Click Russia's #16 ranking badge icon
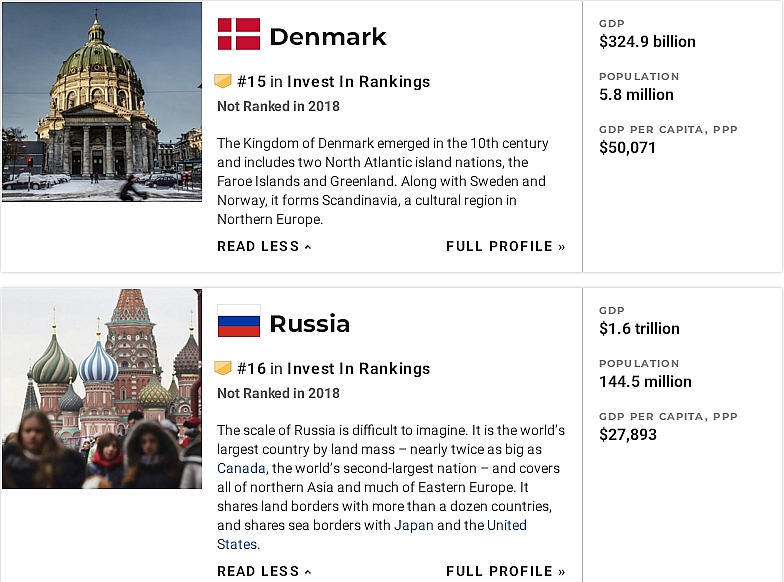Screen dimensions: 784x582 223,368
